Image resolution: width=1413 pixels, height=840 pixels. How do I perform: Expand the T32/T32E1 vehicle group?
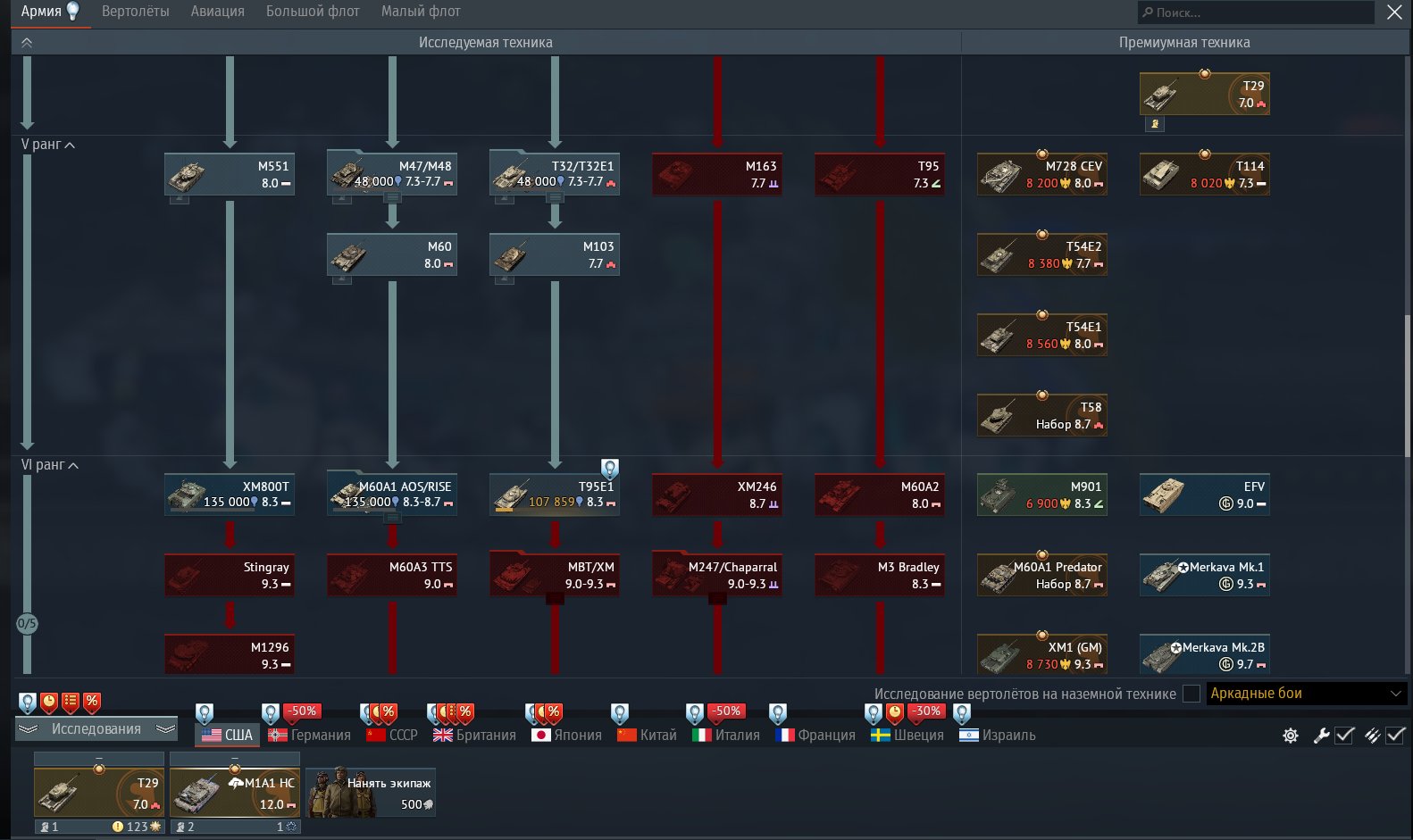[555, 198]
